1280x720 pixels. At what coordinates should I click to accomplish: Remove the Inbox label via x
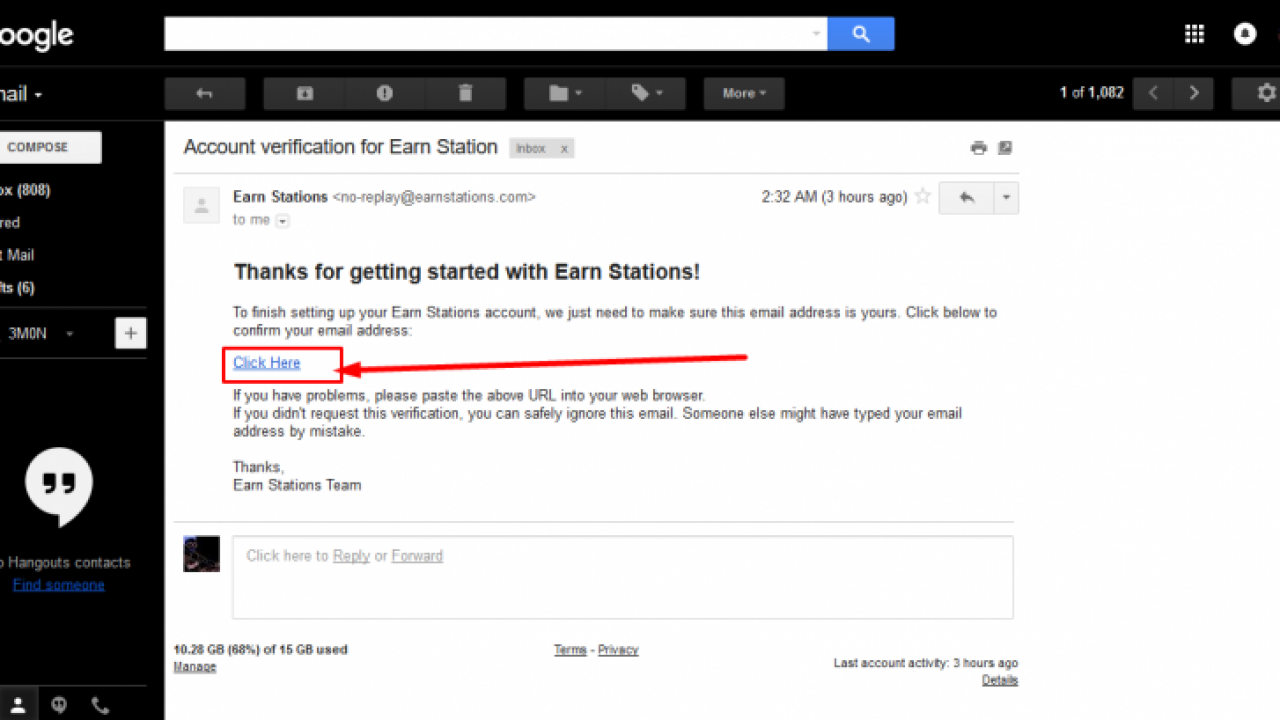click(x=563, y=149)
